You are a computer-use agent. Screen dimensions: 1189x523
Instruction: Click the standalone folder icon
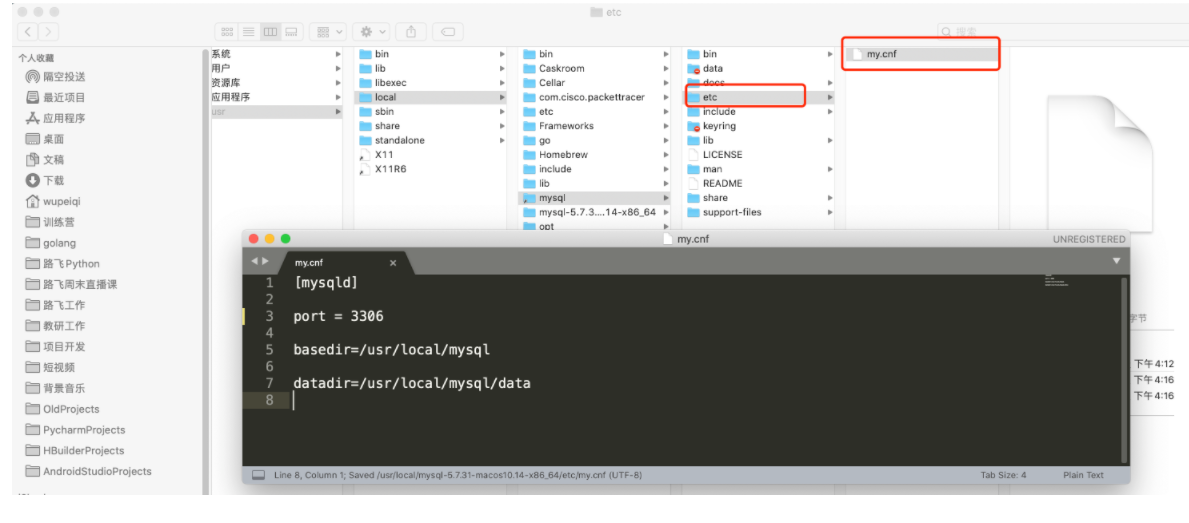point(365,140)
